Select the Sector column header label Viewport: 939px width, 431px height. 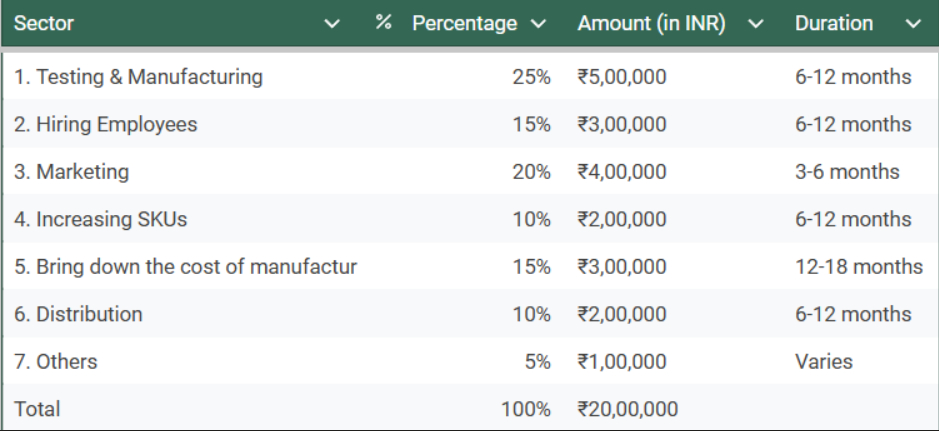pyautogui.click(x=44, y=24)
